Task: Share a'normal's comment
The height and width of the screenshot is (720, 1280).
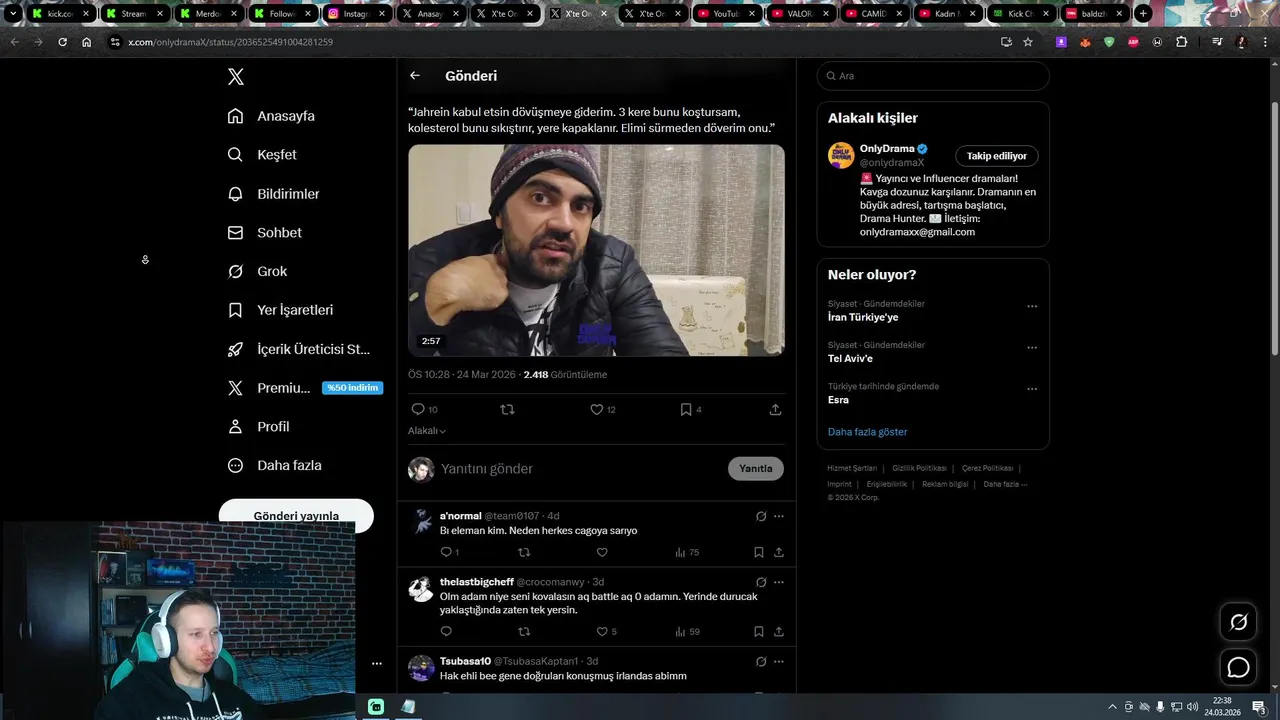Action: (x=779, y=552)
